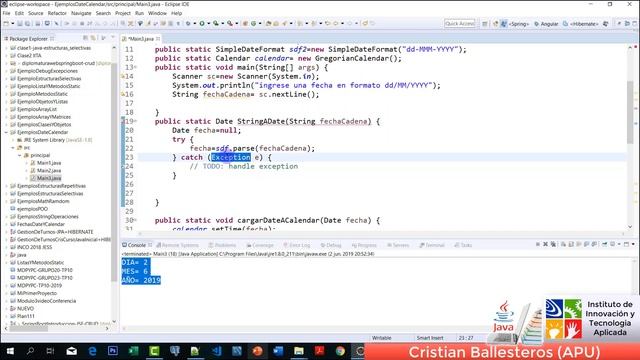The height and width of the screenshot is (360, 640).
Task: Expand the EjemplosArrayList project
Action: pyautogui.click(x=6, y=109)
